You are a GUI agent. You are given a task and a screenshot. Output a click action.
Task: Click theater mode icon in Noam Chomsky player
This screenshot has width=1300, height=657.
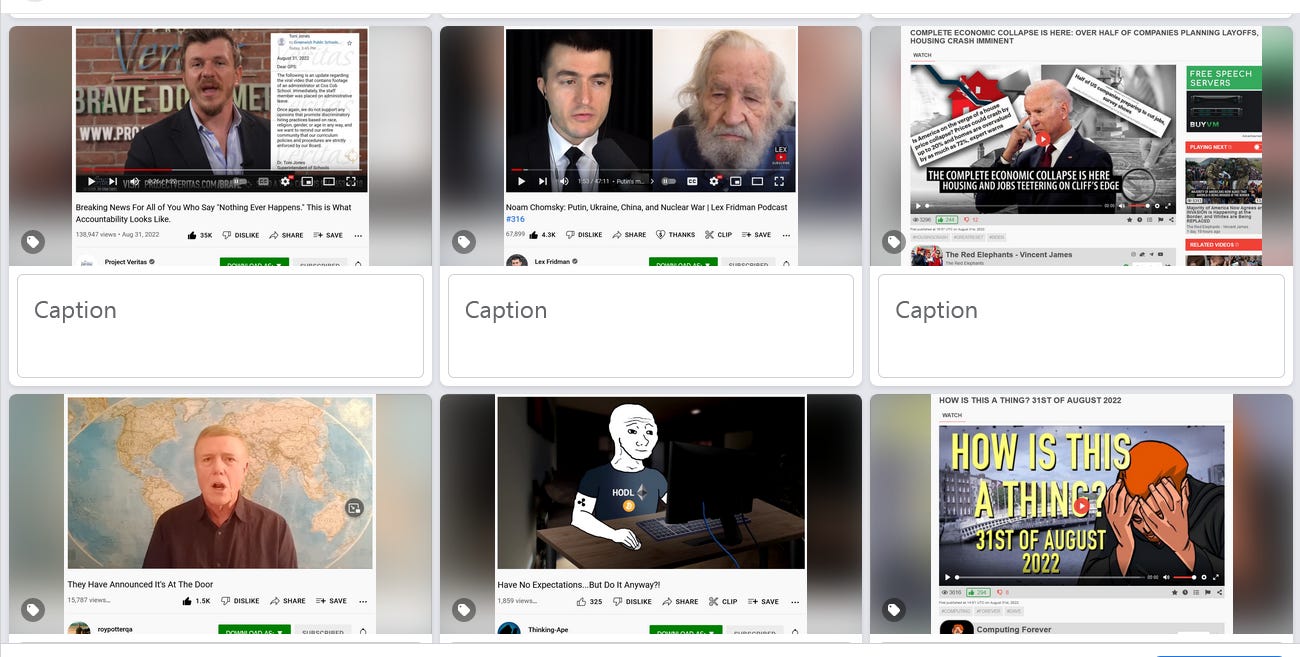[x=758, y=181]
